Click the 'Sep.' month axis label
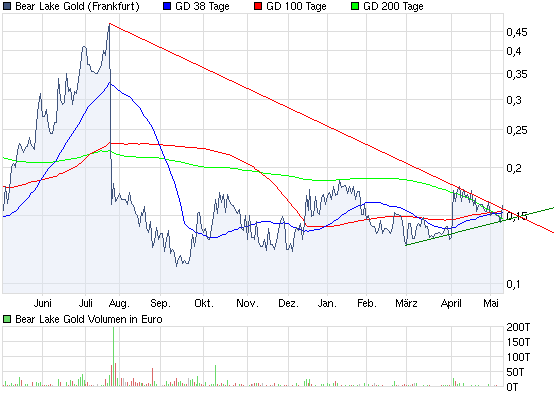554x405 pixels. (x=160, y=304)
